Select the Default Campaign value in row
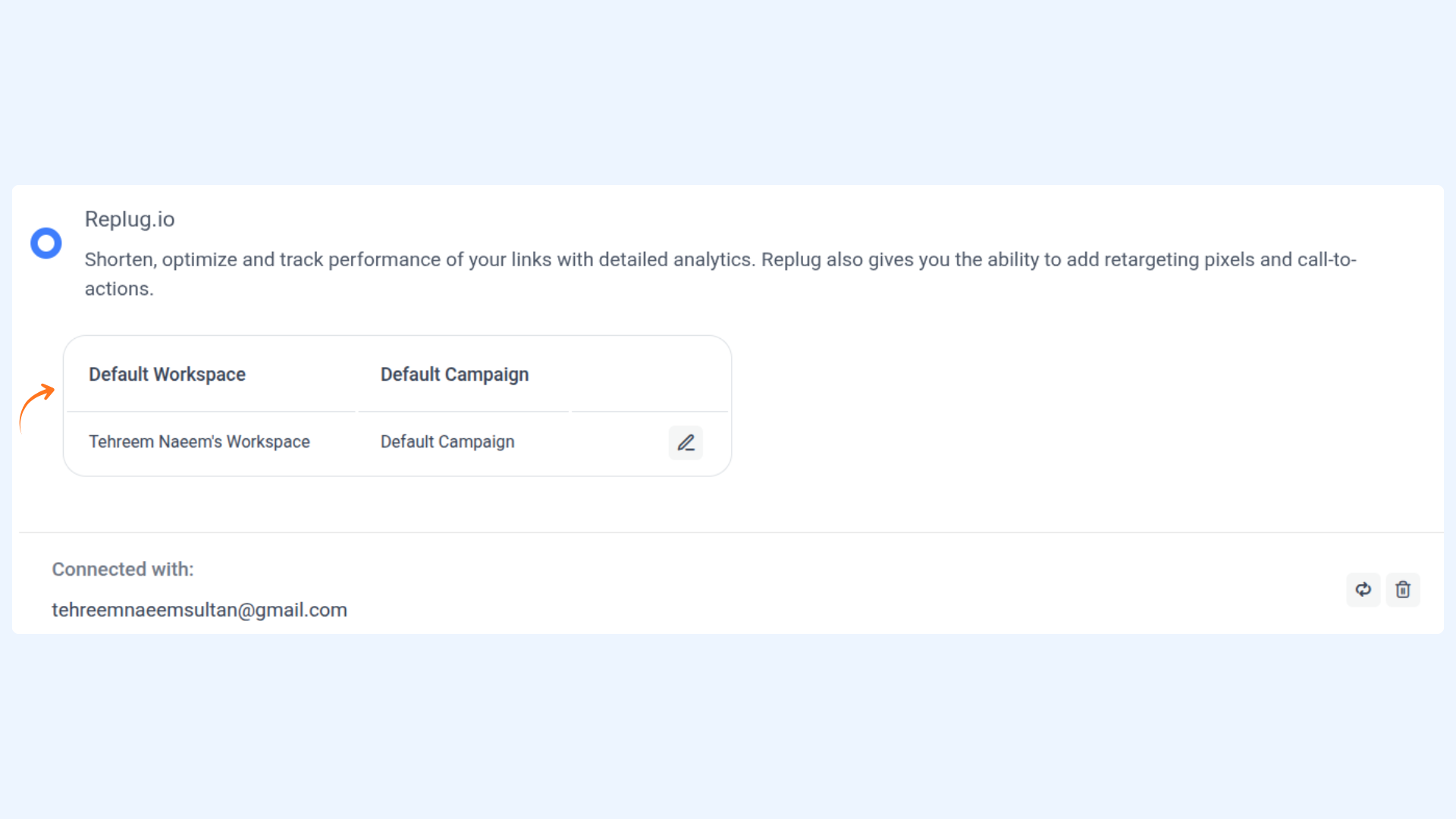The image size is (1456, 819). [x=447, y=442]
